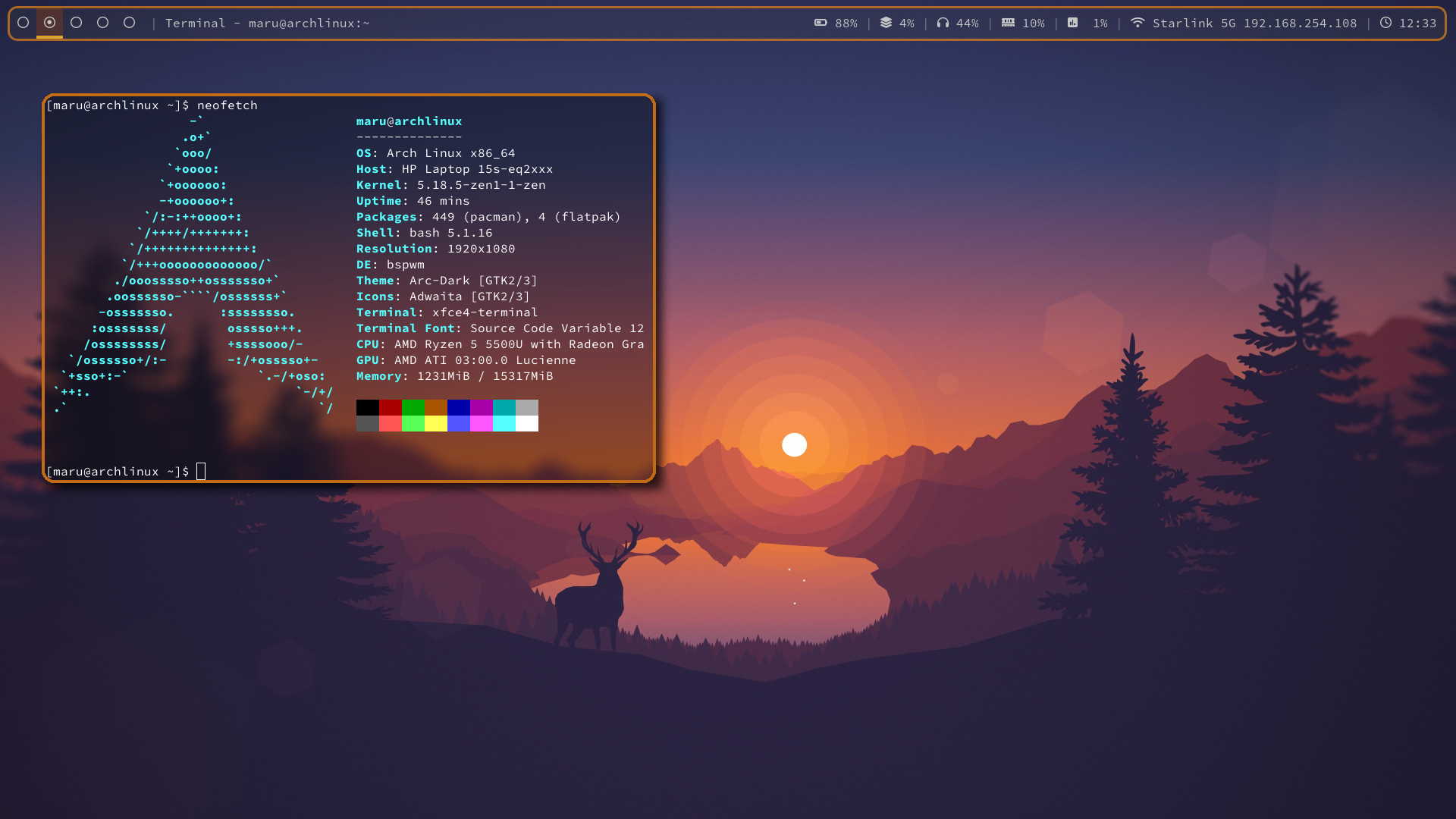Click the headphones volume icon
Screen dimensions: 1456x819
tap(943, 23)
